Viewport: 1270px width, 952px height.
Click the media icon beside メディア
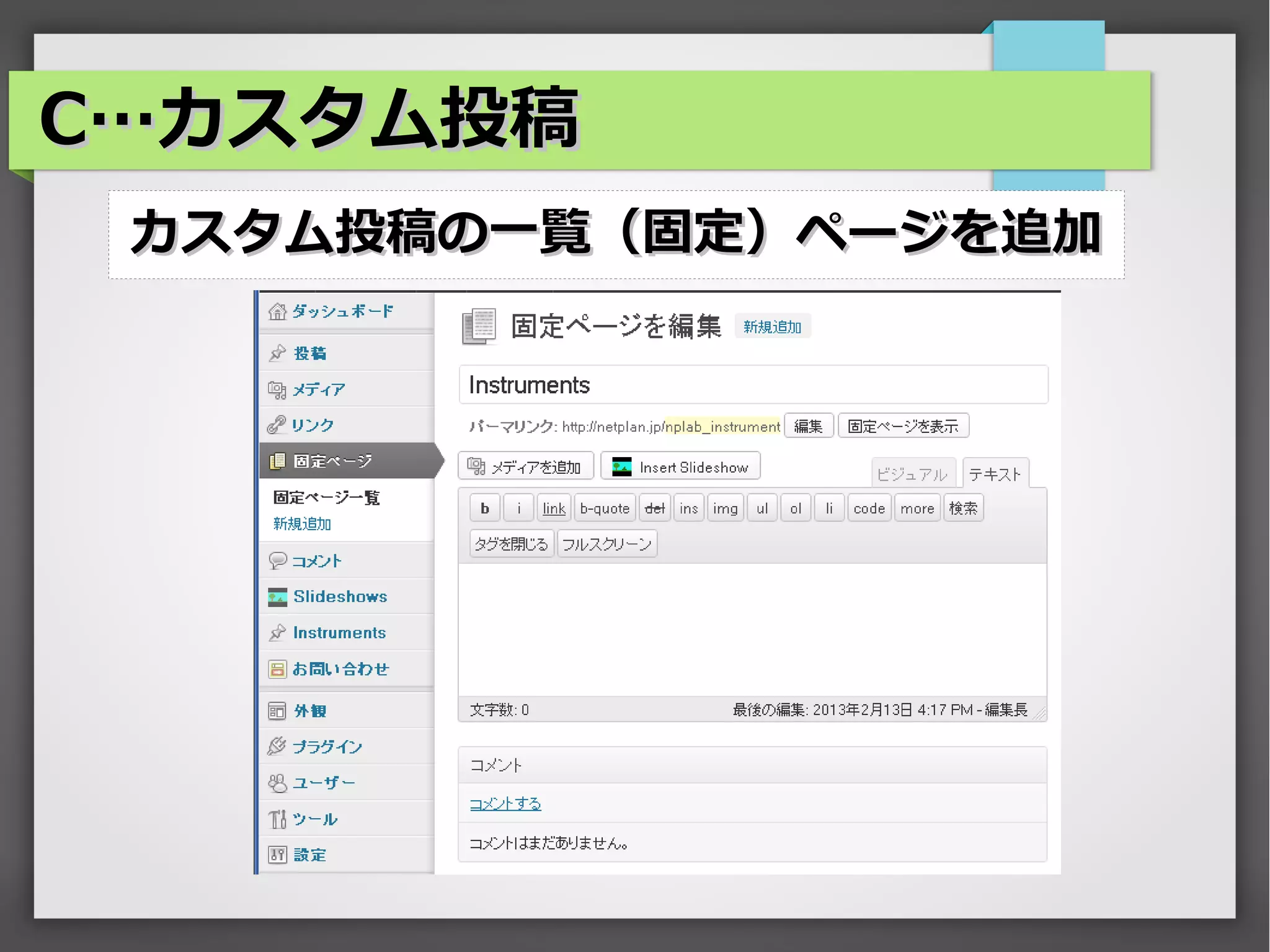[x=277, y=389]
